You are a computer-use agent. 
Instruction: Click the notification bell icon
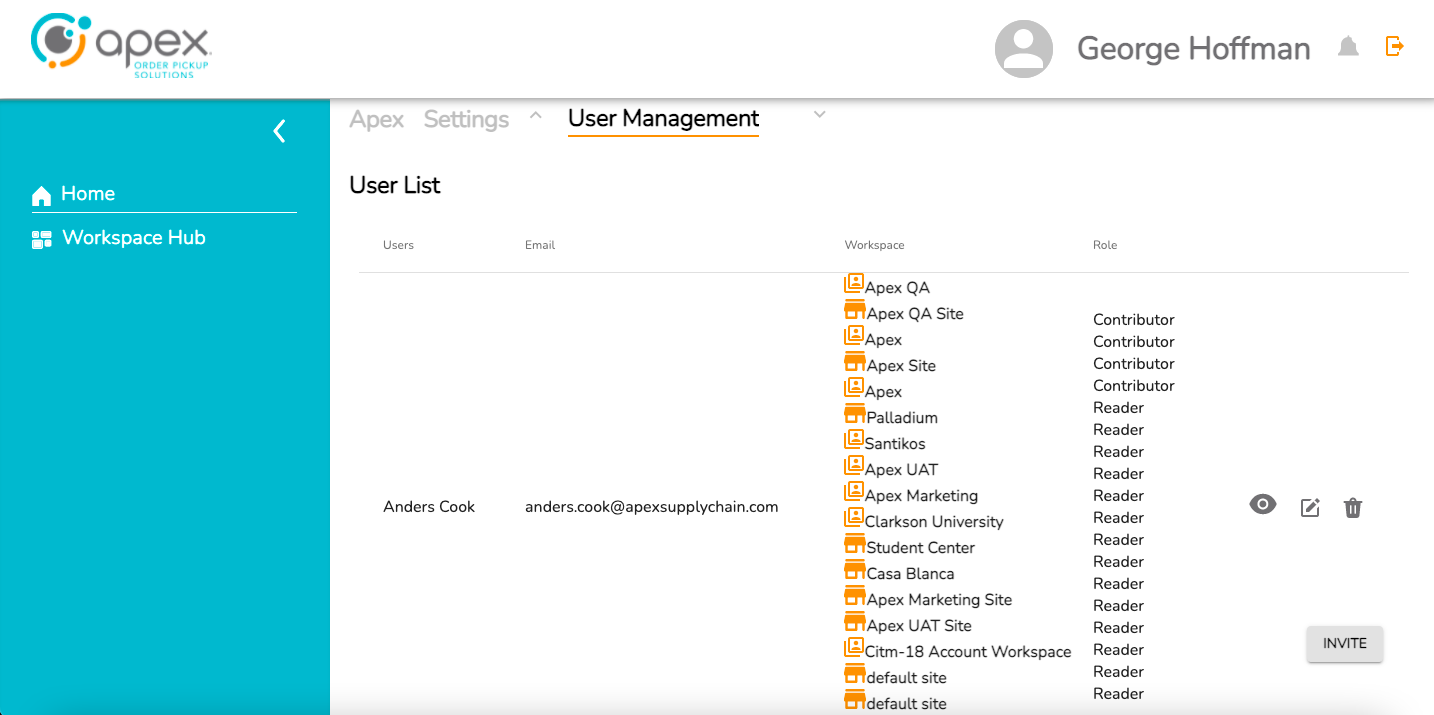pyautogui.click(x=1348, y=47)
